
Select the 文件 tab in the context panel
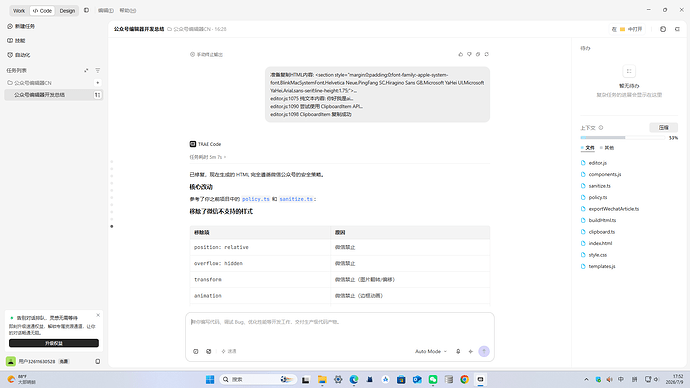click(587, 148)
